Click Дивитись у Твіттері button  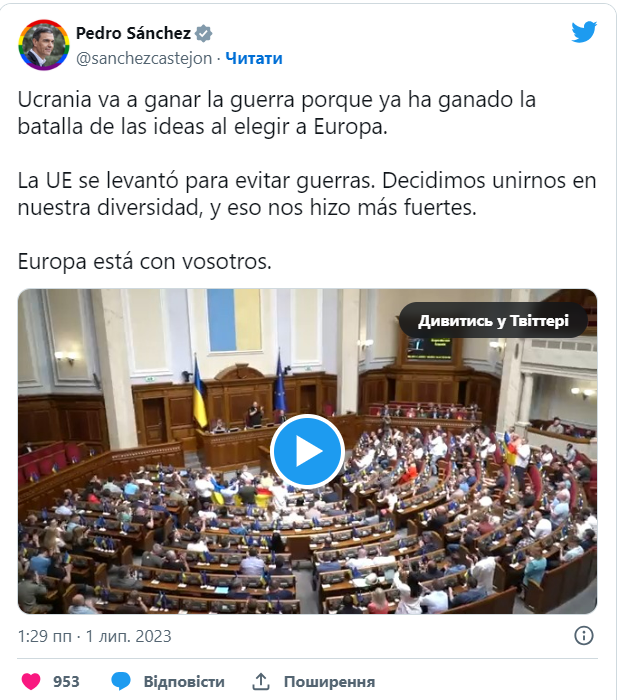(493, 321)
